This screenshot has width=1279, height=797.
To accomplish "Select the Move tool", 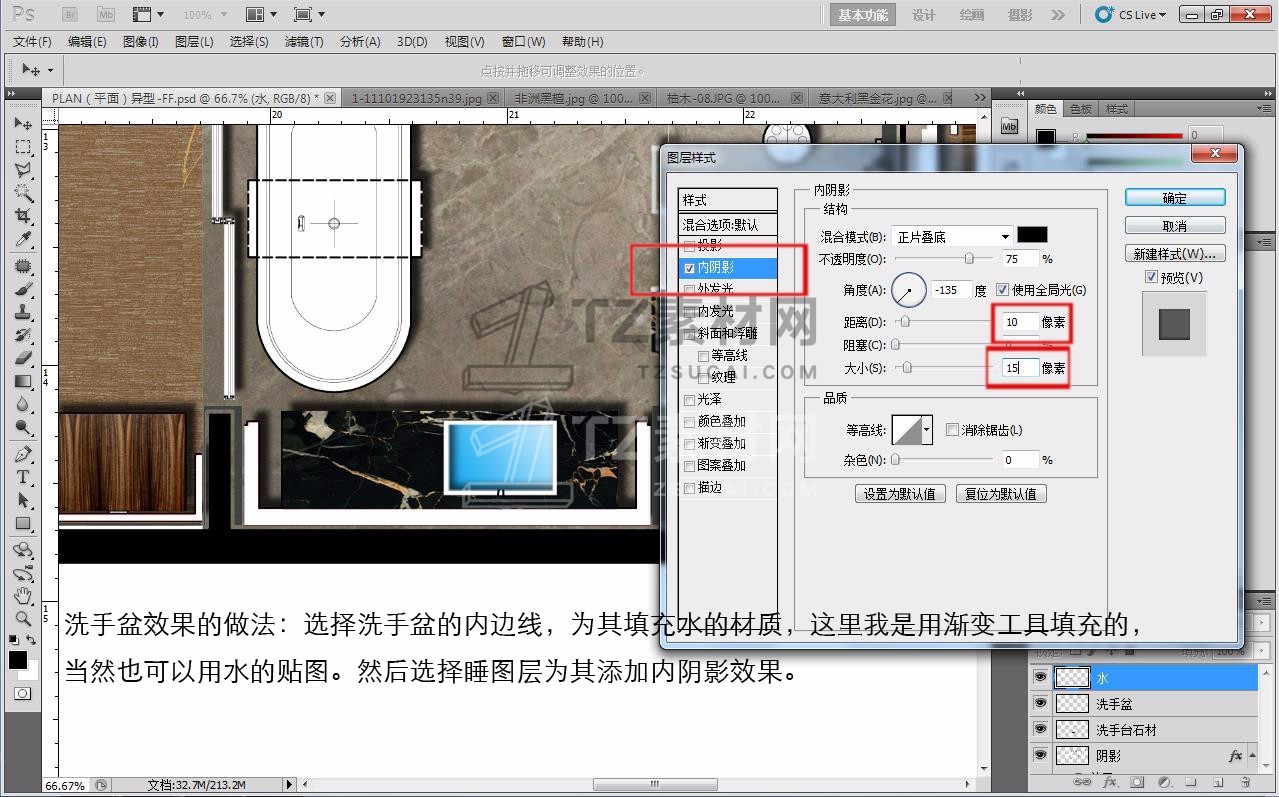I will [x=22, y=124].
